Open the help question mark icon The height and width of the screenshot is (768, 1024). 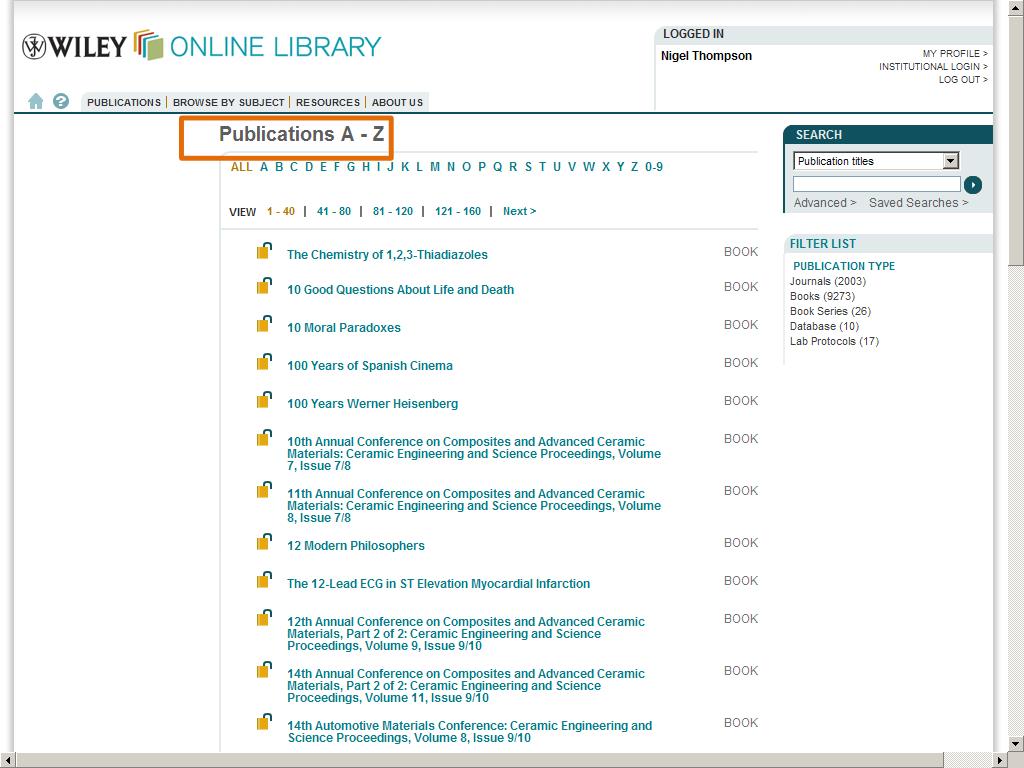point(61,101)
